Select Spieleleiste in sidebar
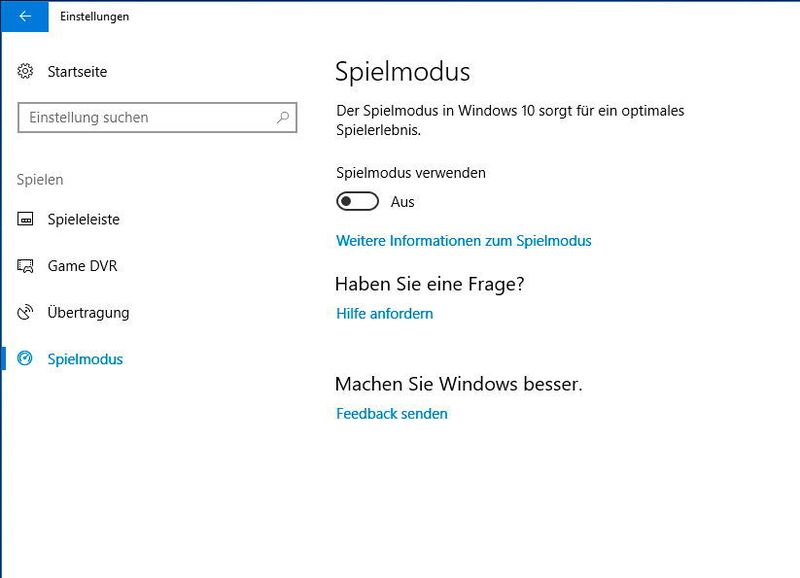The image size is (800, 578). (84, 219)
